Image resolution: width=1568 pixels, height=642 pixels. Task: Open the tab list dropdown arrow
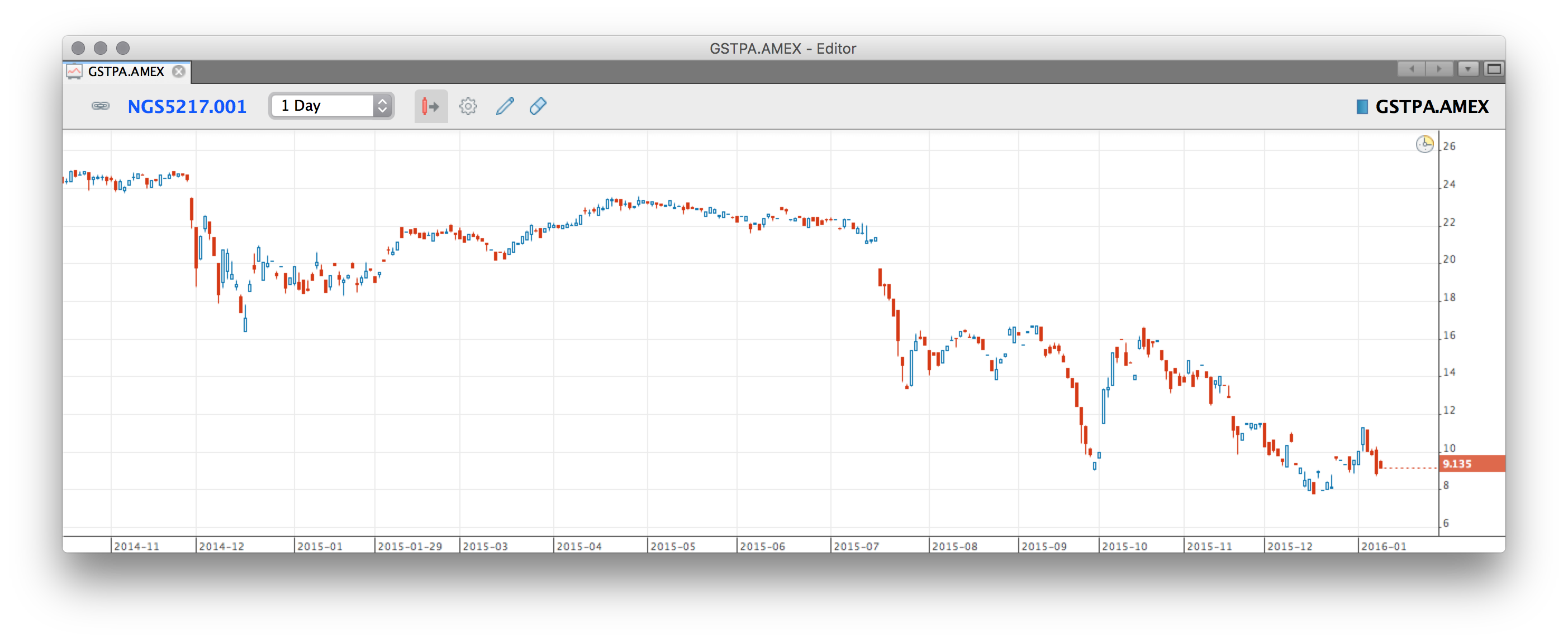pos(1467,69)
